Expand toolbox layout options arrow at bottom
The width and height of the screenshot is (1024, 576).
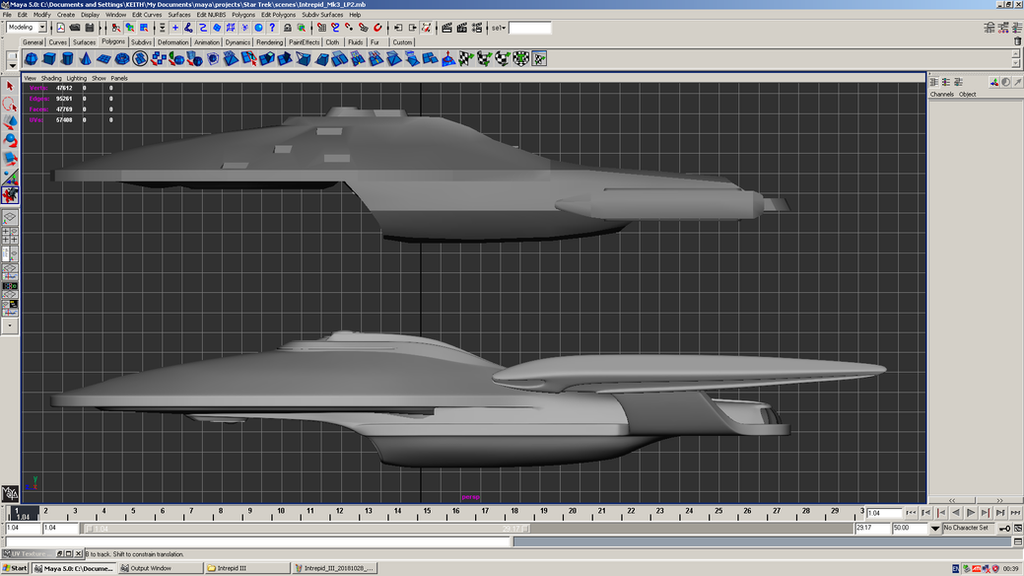click(x=10, y=325)
